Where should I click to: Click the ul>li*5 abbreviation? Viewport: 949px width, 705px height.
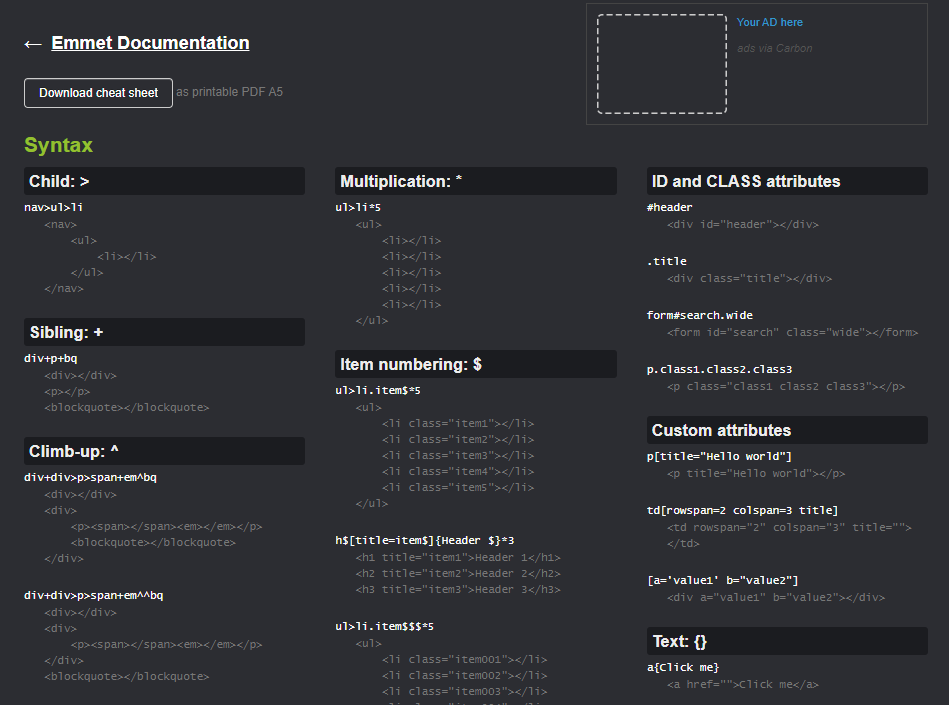point(358,208)
